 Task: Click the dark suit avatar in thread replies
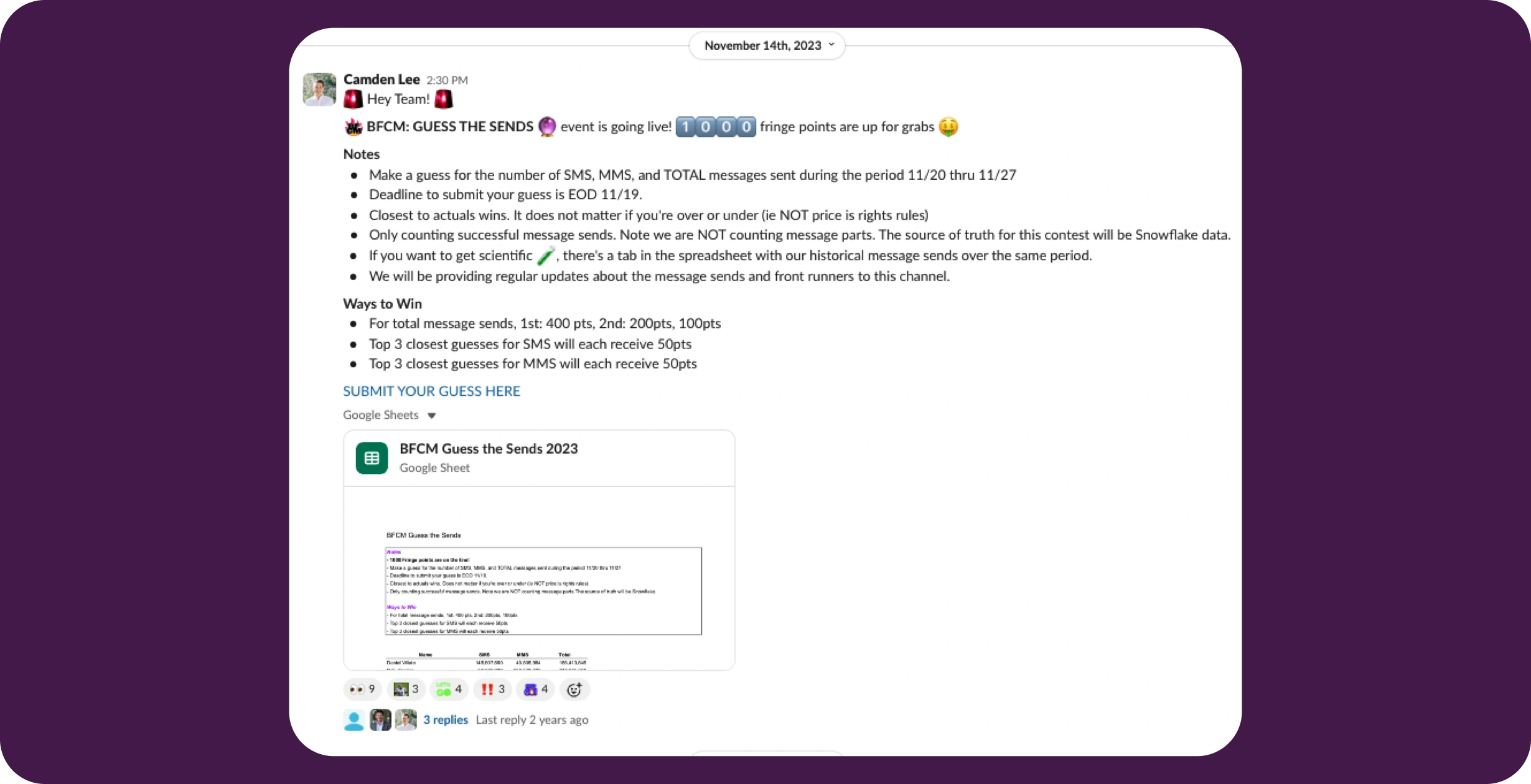pyautogui.click(x=380, y=720)
